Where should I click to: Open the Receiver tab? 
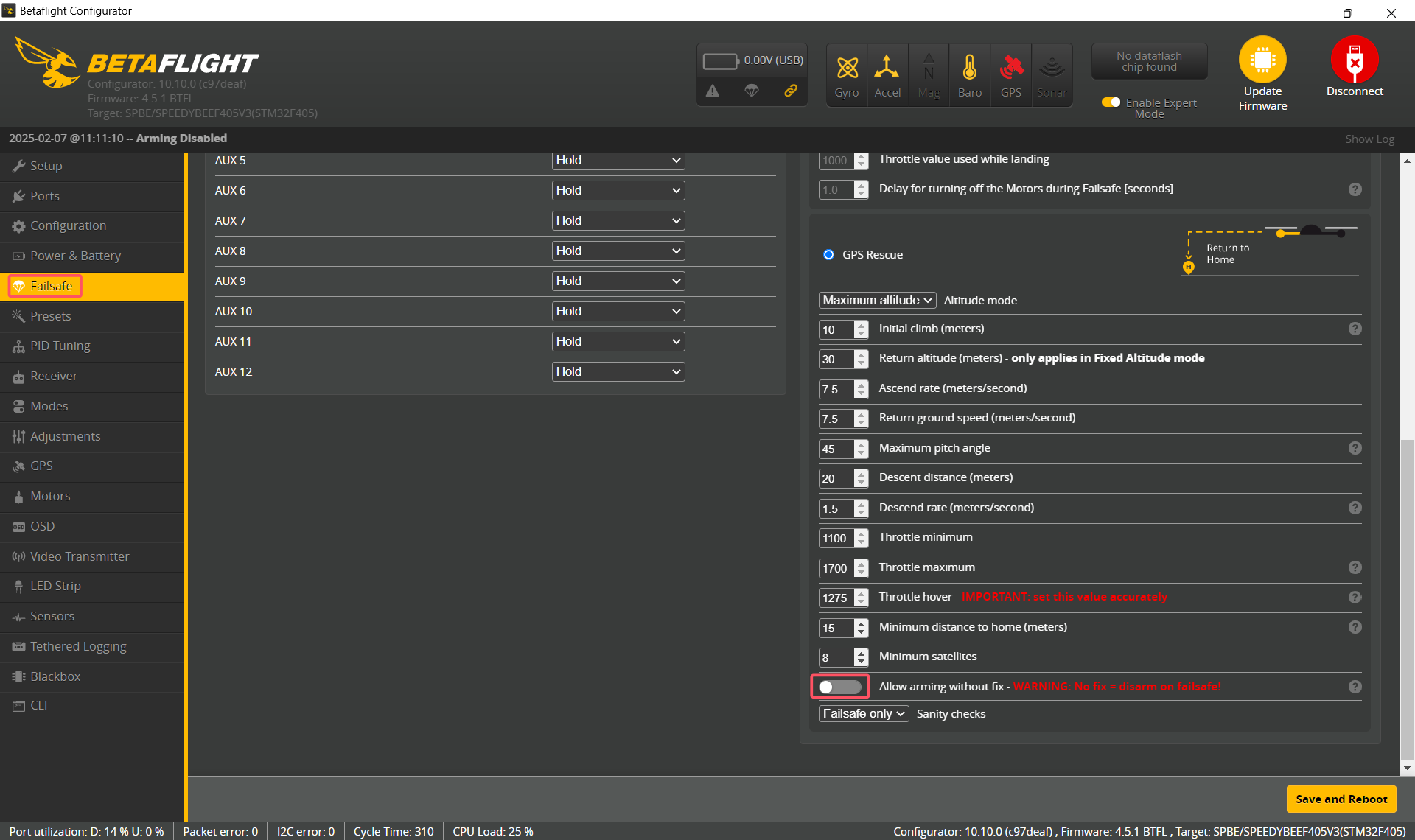coord(92,377)
